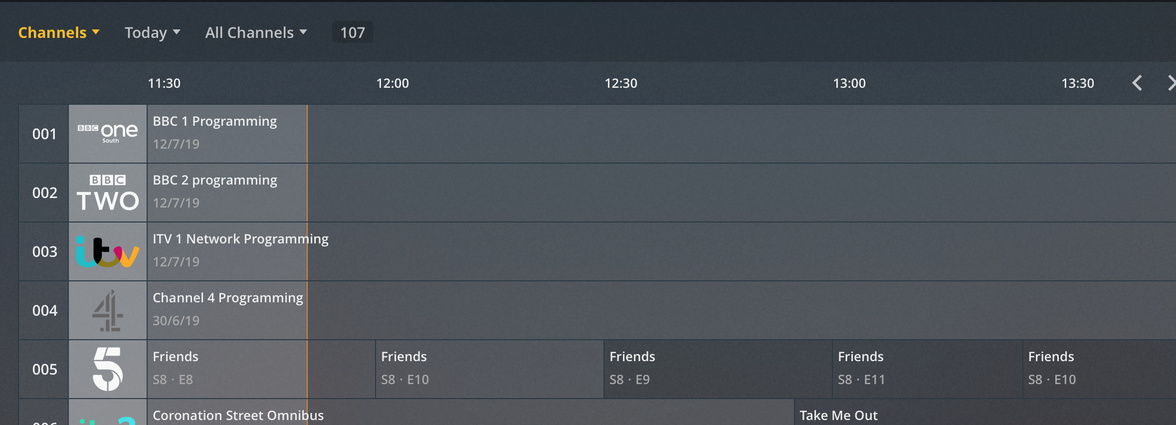Screen dimensions: 1176x425
Task: Click the BBC One channel logo
Action: (x=107, y=133)
